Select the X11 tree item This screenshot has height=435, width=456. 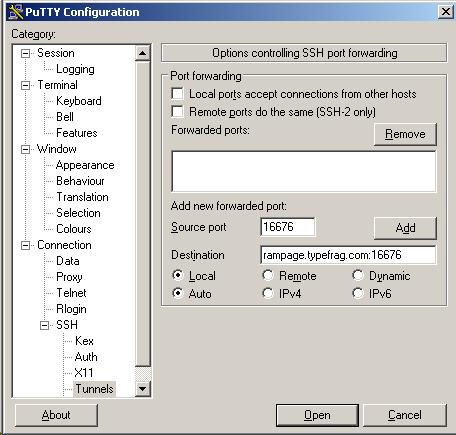(84, 373)
